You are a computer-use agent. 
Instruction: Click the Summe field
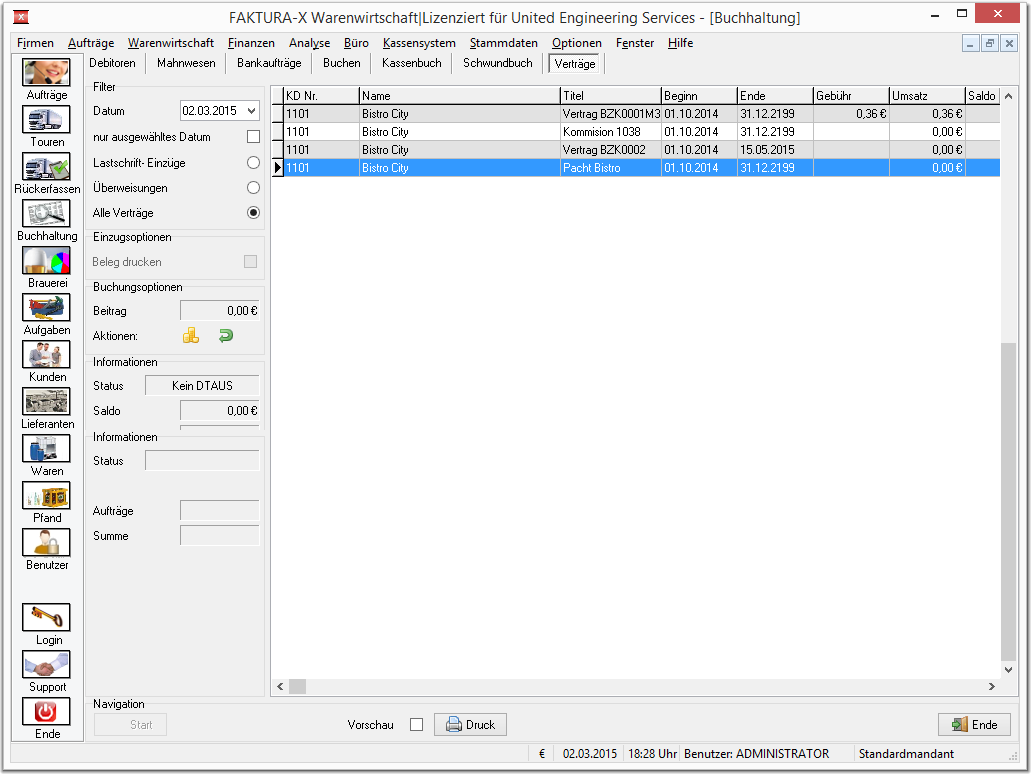click(220, 535)
